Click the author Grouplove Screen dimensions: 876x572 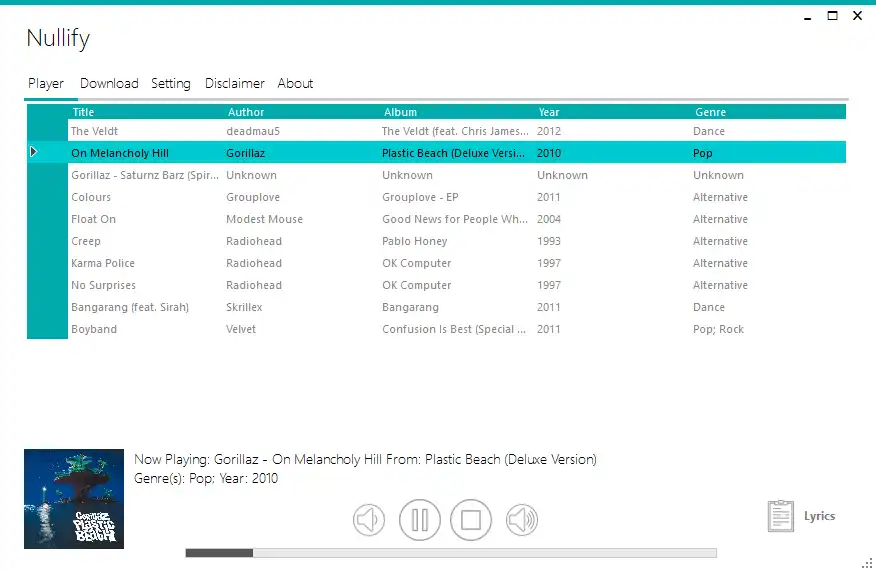click(253, 197)
